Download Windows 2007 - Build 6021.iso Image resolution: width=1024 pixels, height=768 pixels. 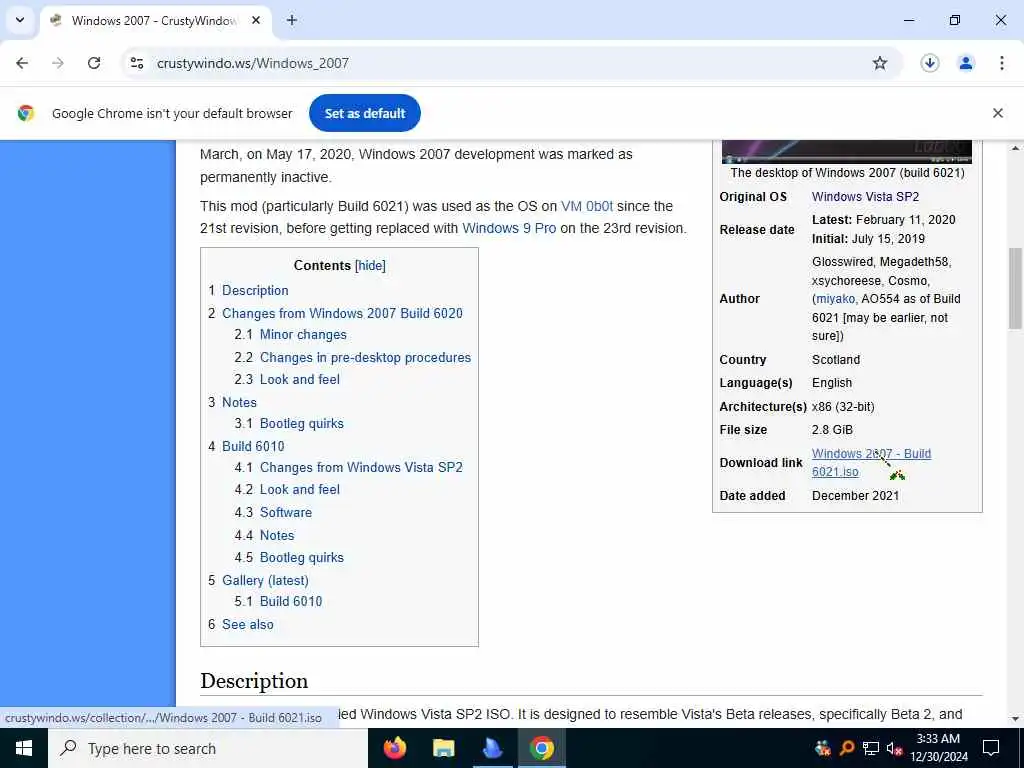point(871,462)
